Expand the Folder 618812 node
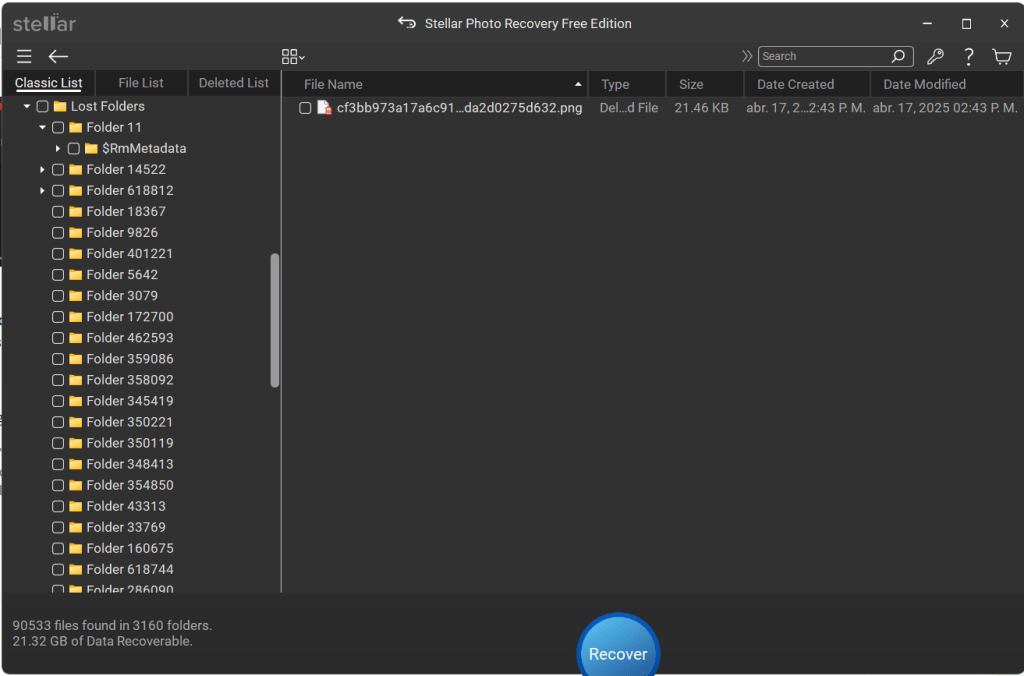 42,191
